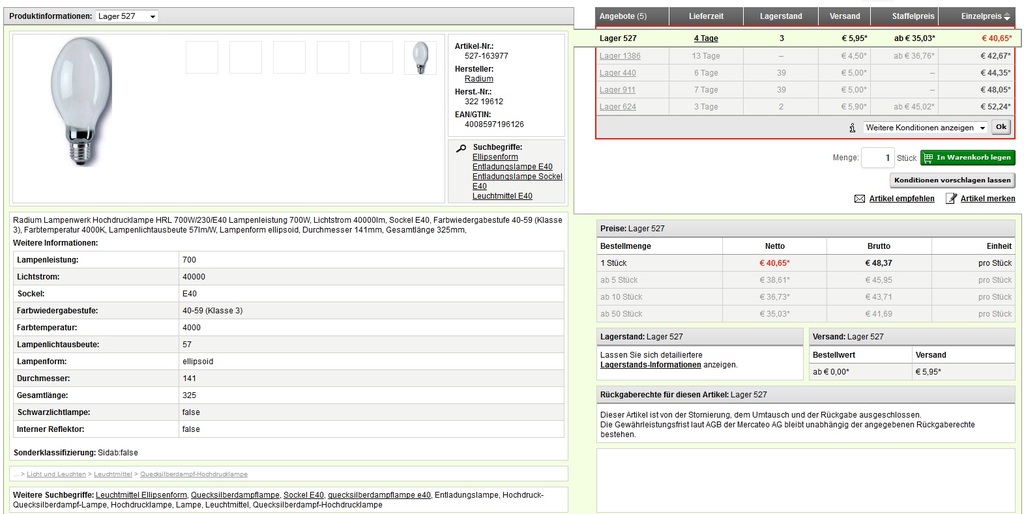Image resolution: width=1024 pixels, height=514 pixels.
Task: Click the notepad icon beside Artikel merken
Action: point(950,199)
